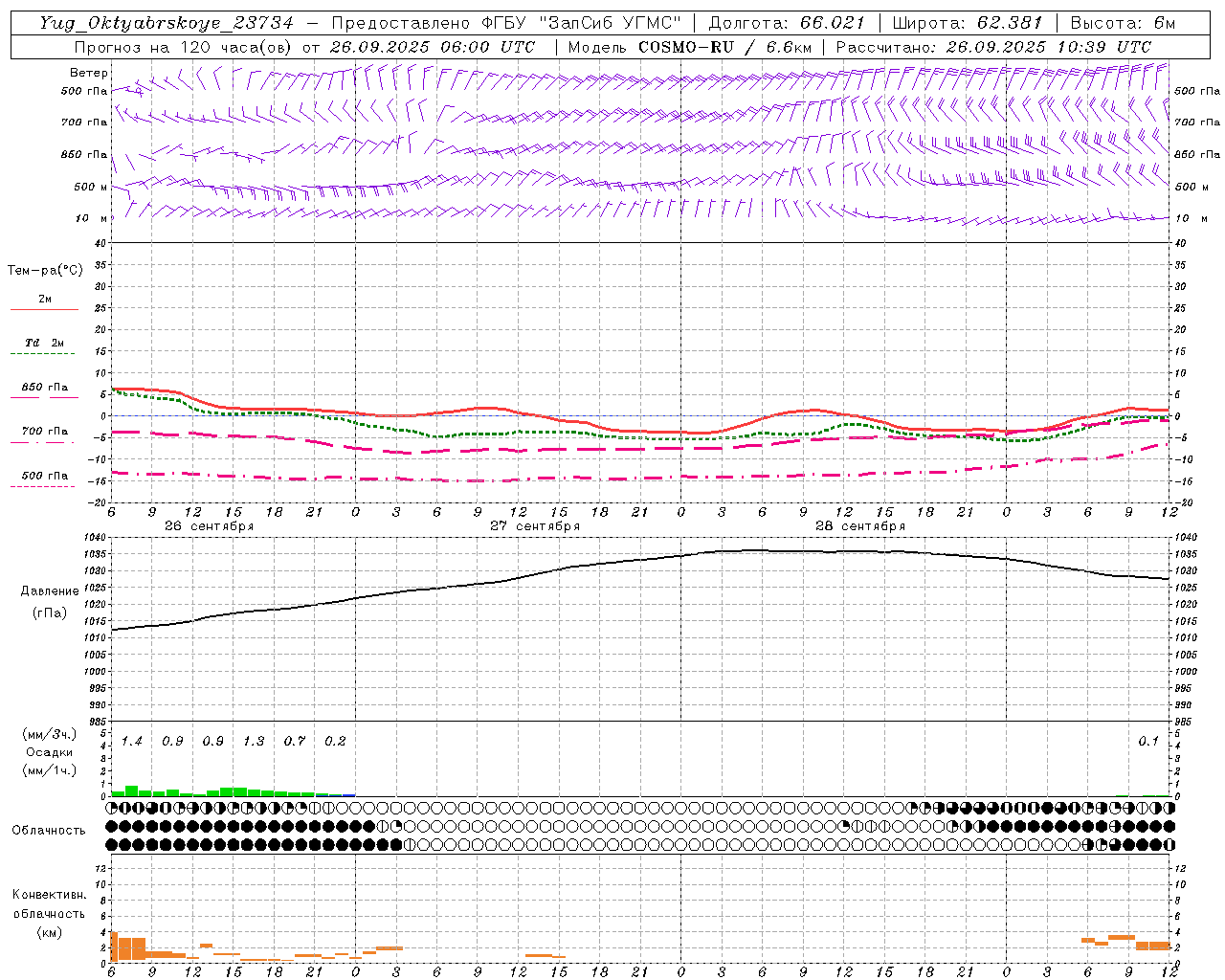Click the Рассчитано: 26.09.2025 10:39 UTC text
The width and height of the screenshot is (1225, 980).
point(993,47)
